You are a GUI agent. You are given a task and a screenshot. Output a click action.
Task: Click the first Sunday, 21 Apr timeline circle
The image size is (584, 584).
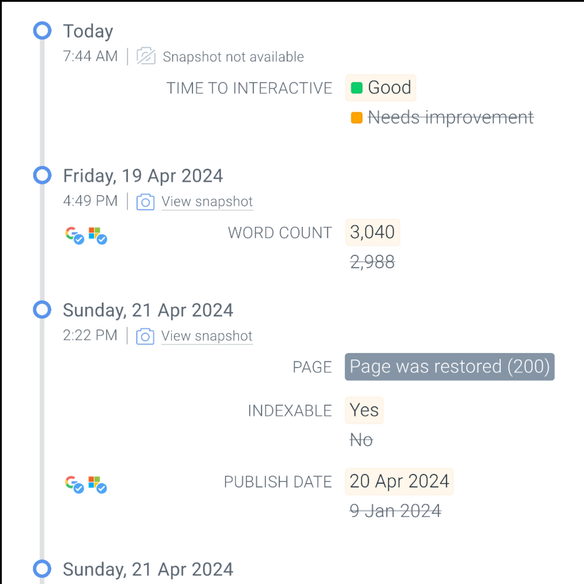42,310
